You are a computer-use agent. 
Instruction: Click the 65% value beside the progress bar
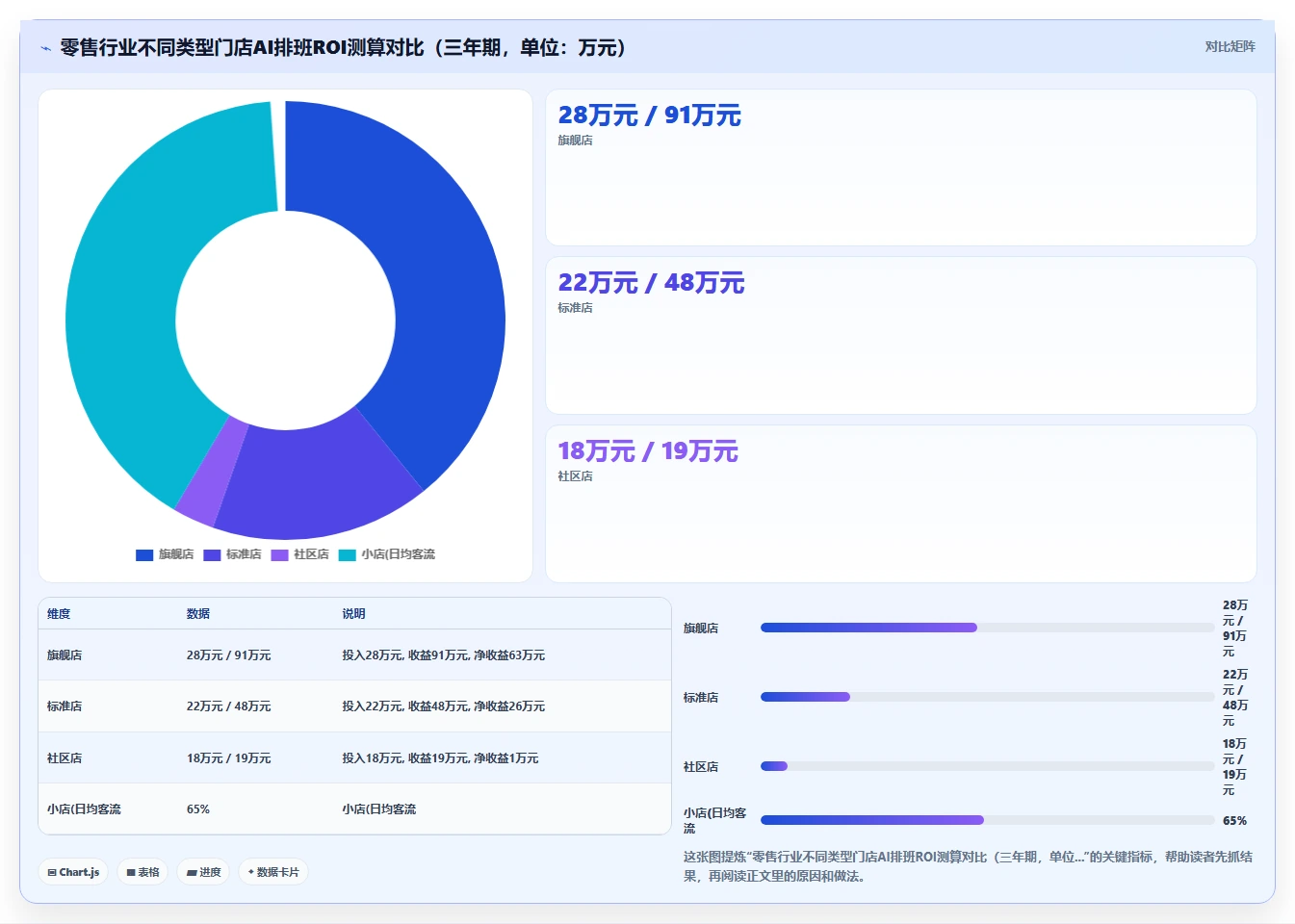coord(1234,821)
